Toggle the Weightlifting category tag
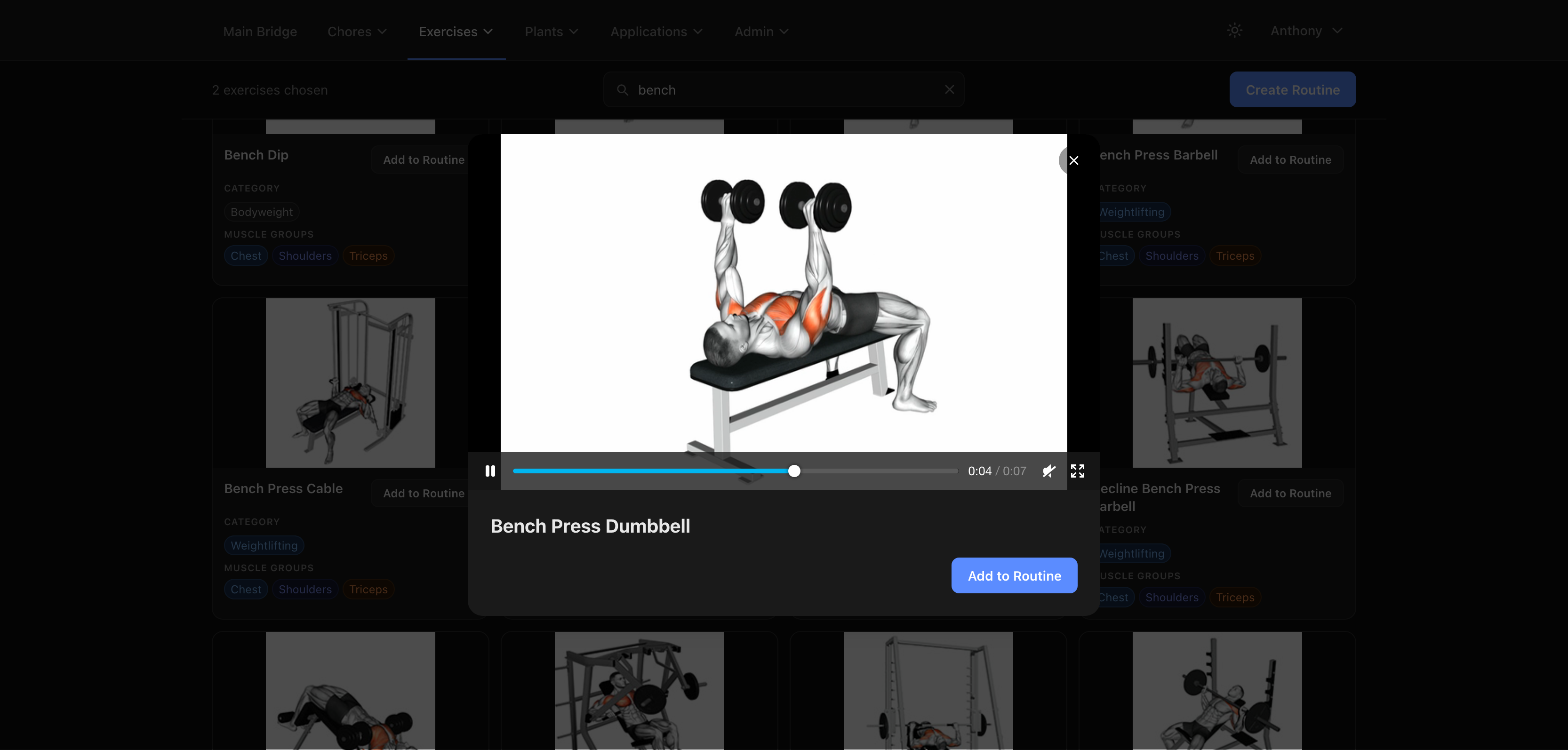 264,545
